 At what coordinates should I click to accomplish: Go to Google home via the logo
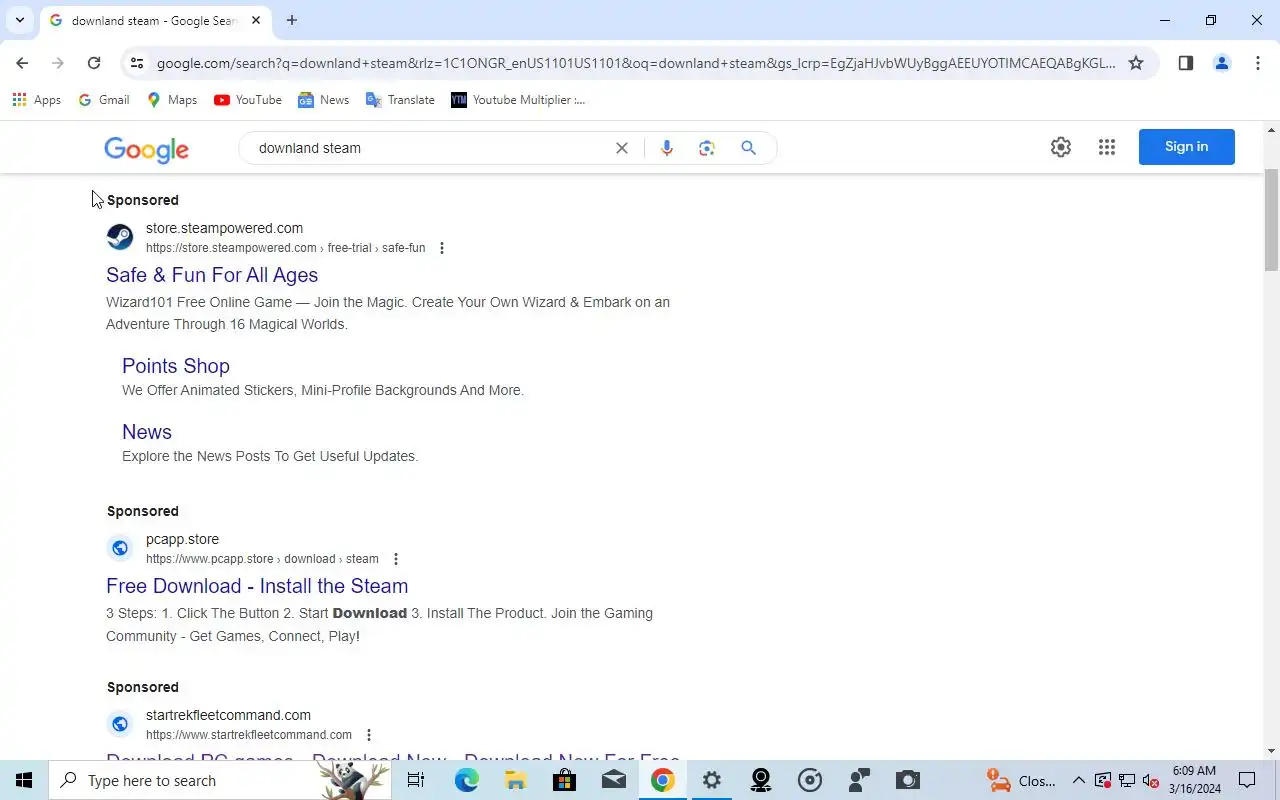click(x=146, y=149)
